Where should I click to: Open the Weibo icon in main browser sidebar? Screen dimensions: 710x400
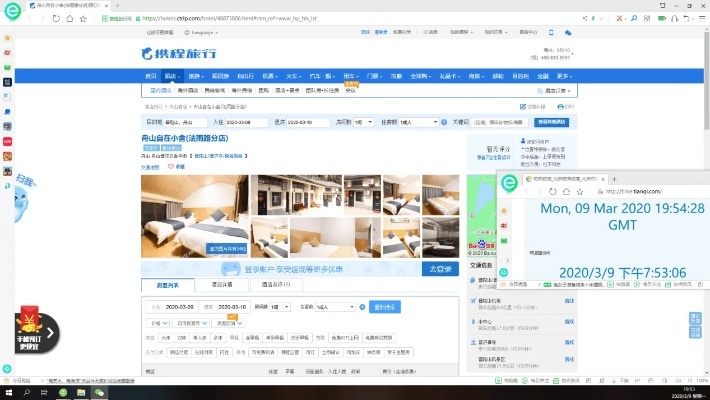pyautogui.click(x=7, y=53)
